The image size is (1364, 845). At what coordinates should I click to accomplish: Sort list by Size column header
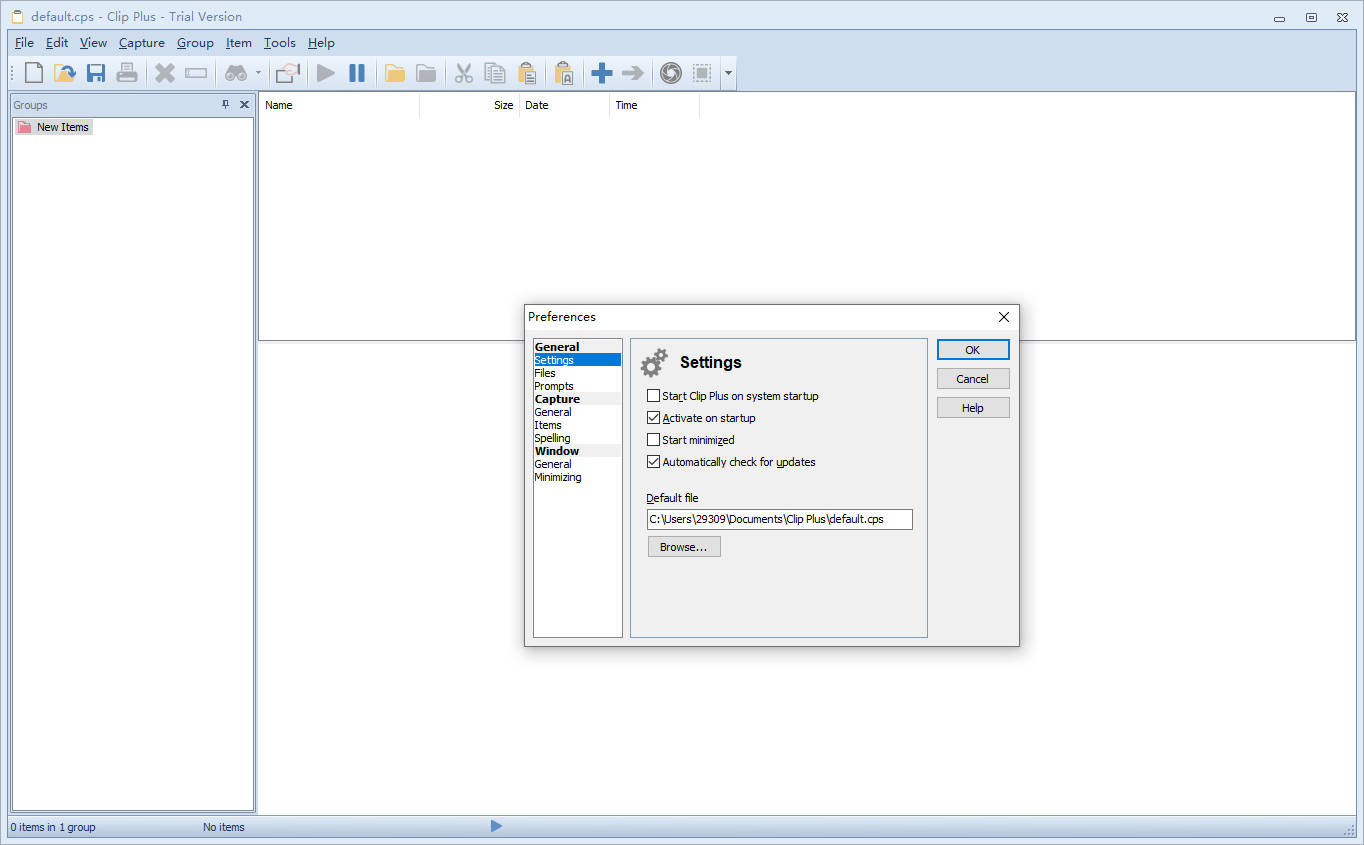click(469, 105)
